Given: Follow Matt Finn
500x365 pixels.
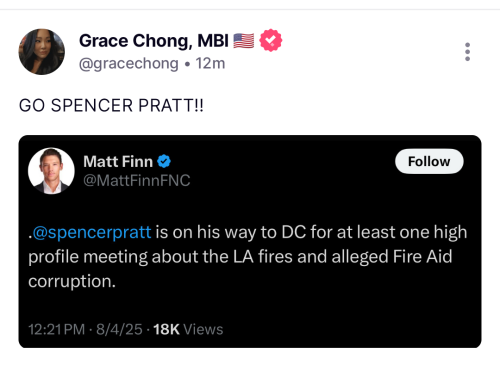Looking at the screenshot, I should click(x=429, y=161).
